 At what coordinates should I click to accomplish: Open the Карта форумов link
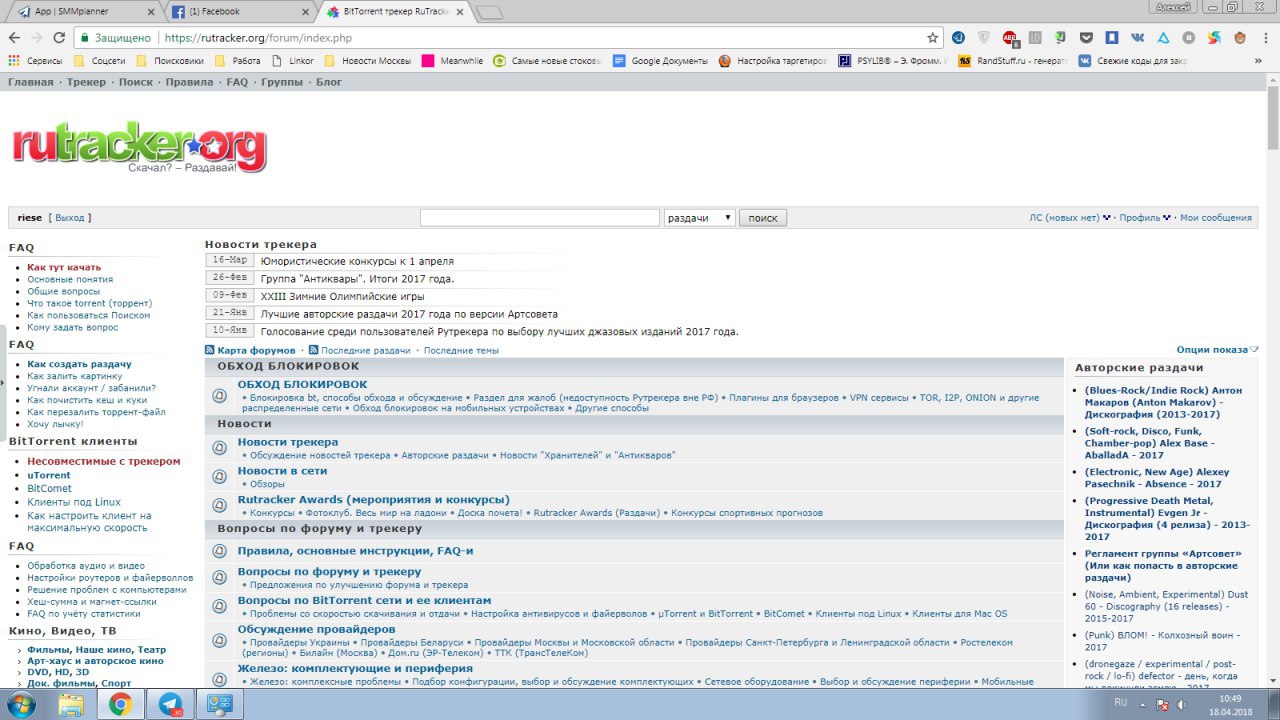tap(256, 350)
